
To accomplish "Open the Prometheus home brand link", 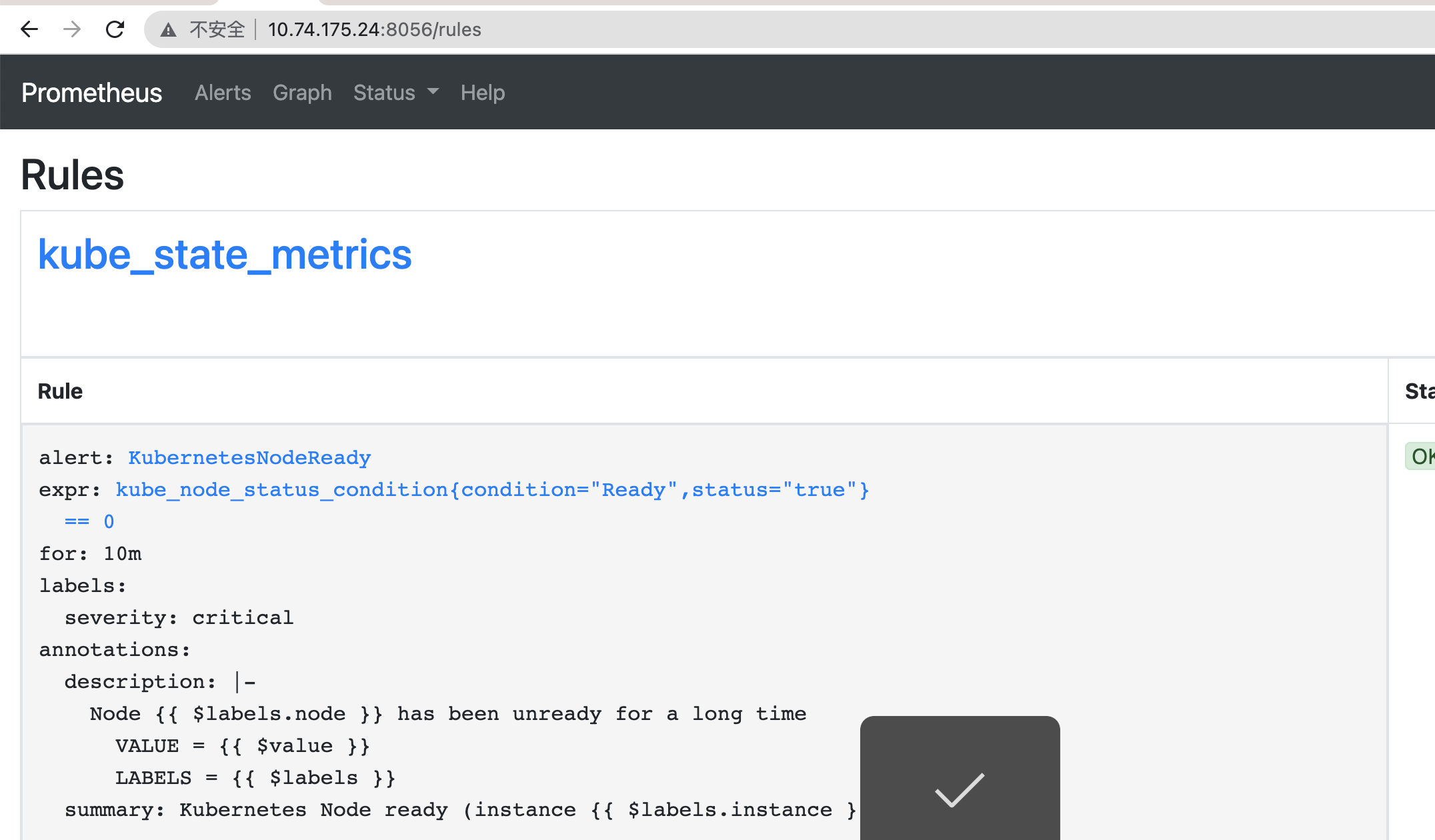I will pyautogui.click(x=91, y=93).
